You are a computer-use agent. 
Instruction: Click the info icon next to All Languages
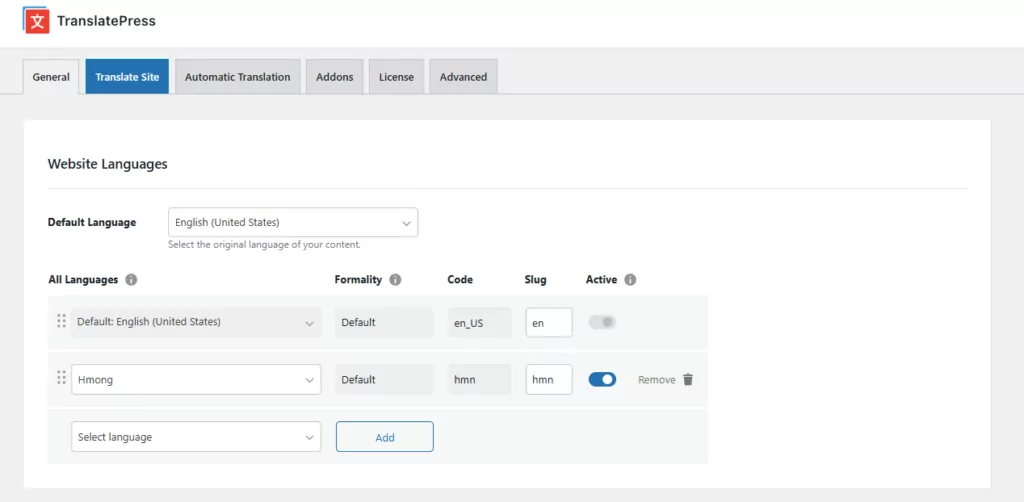[x=131, y=279]
